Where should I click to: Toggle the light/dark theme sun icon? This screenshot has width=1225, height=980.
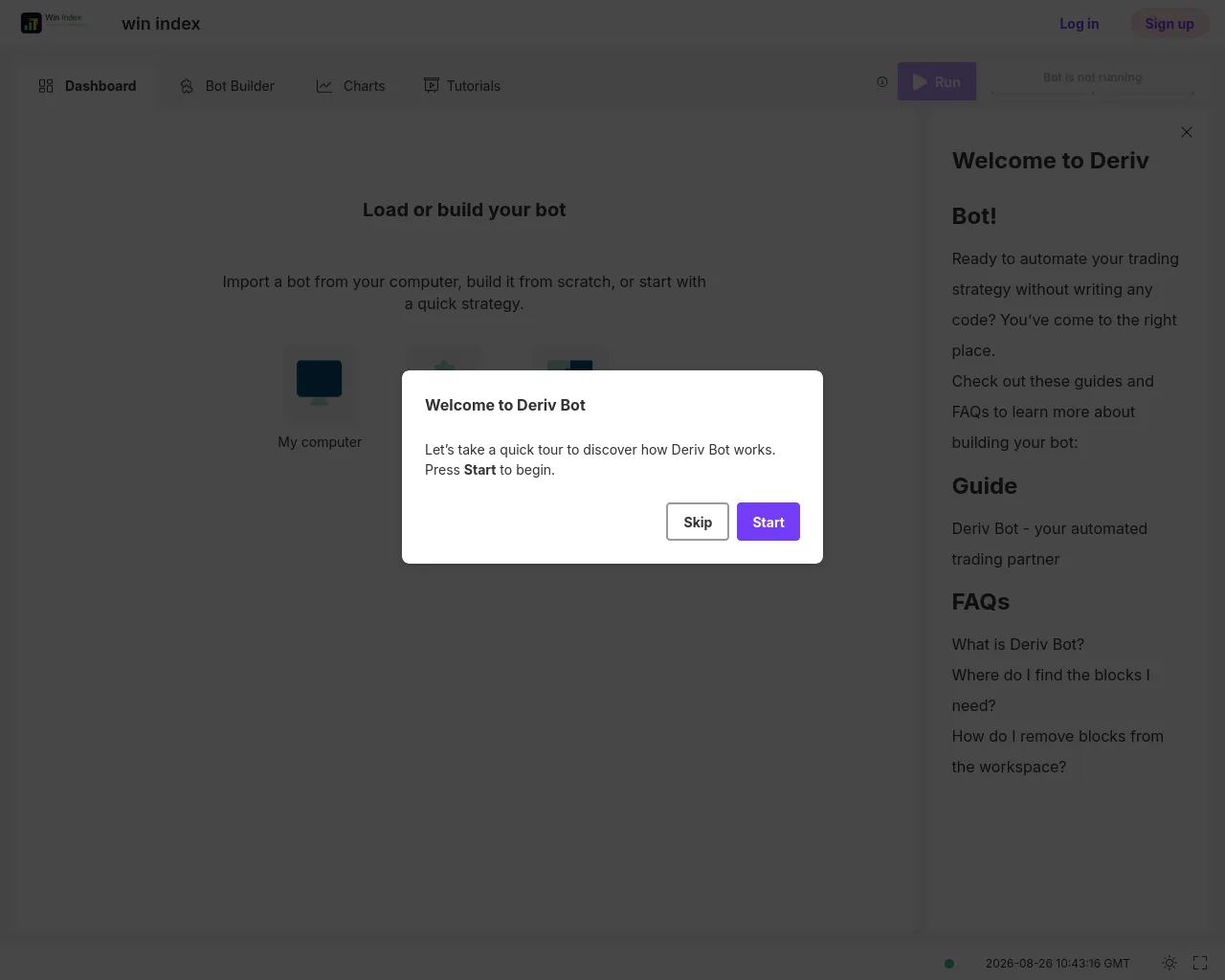point(1169,964)
